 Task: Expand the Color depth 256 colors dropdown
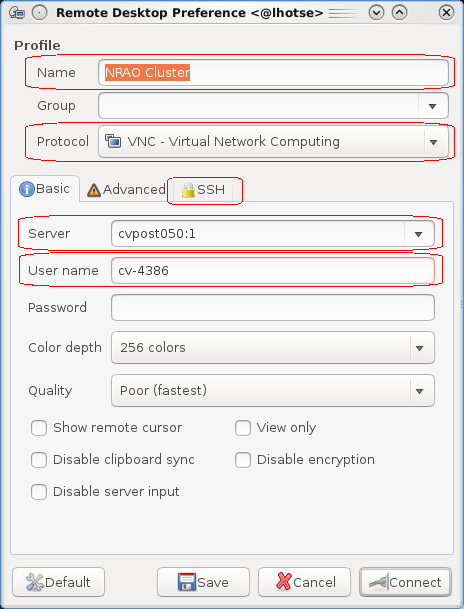pos(419,348)
